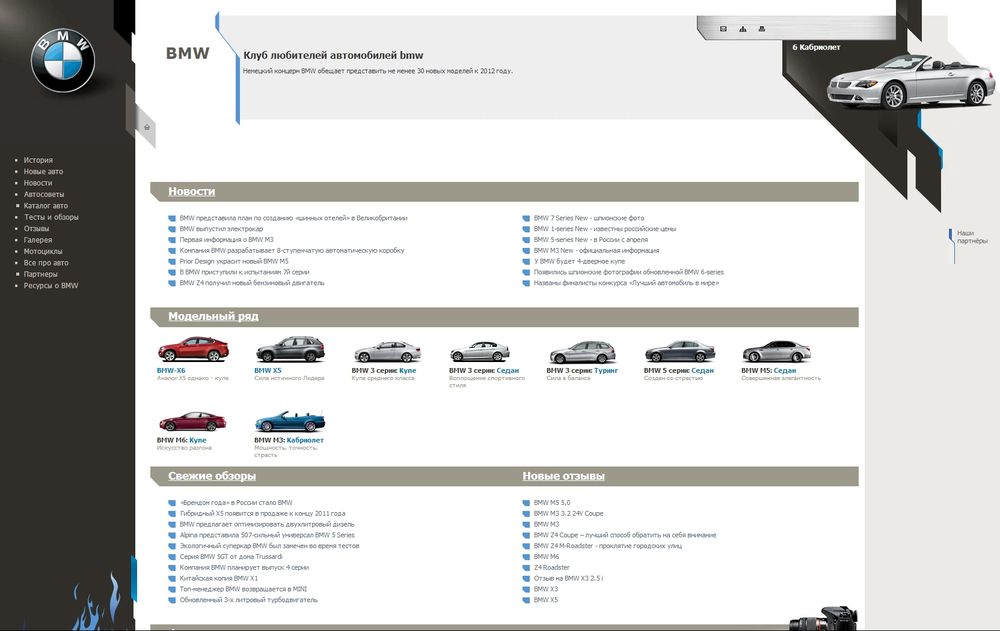Open the 6 Кабриолет car image

[911, 82]
